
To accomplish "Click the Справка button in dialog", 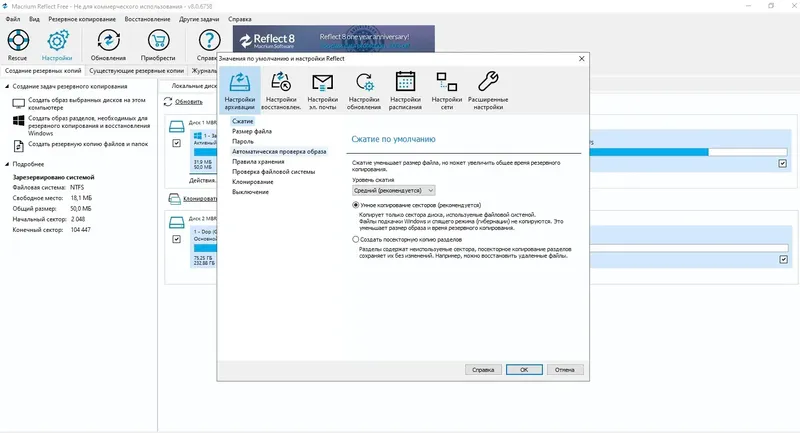I will (483, 370).
